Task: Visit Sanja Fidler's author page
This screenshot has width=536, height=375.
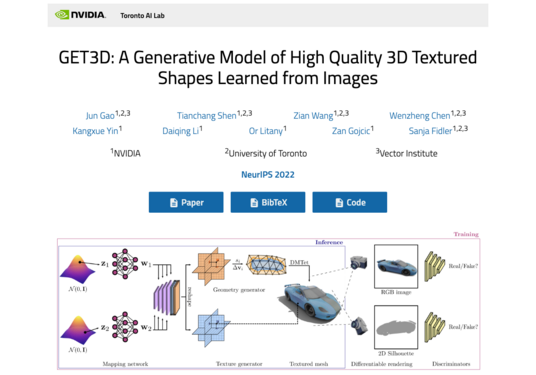Action: [430, 131]
